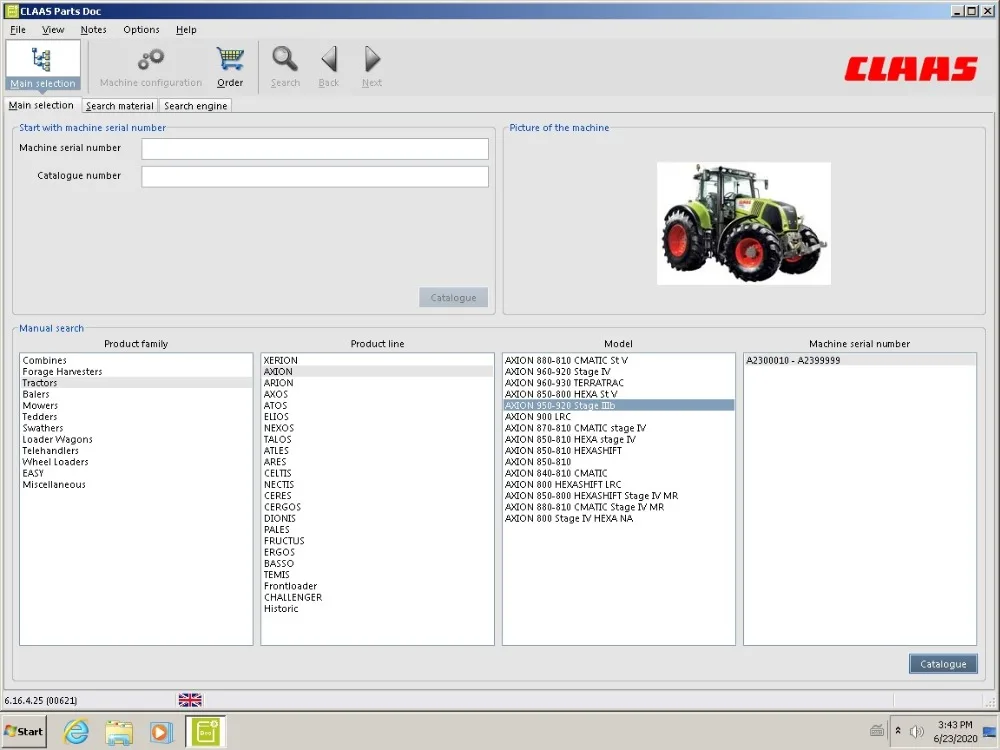Switch to the Main selection tab
This screenshot has height=750, width=1000.
[x=41, y=105]
